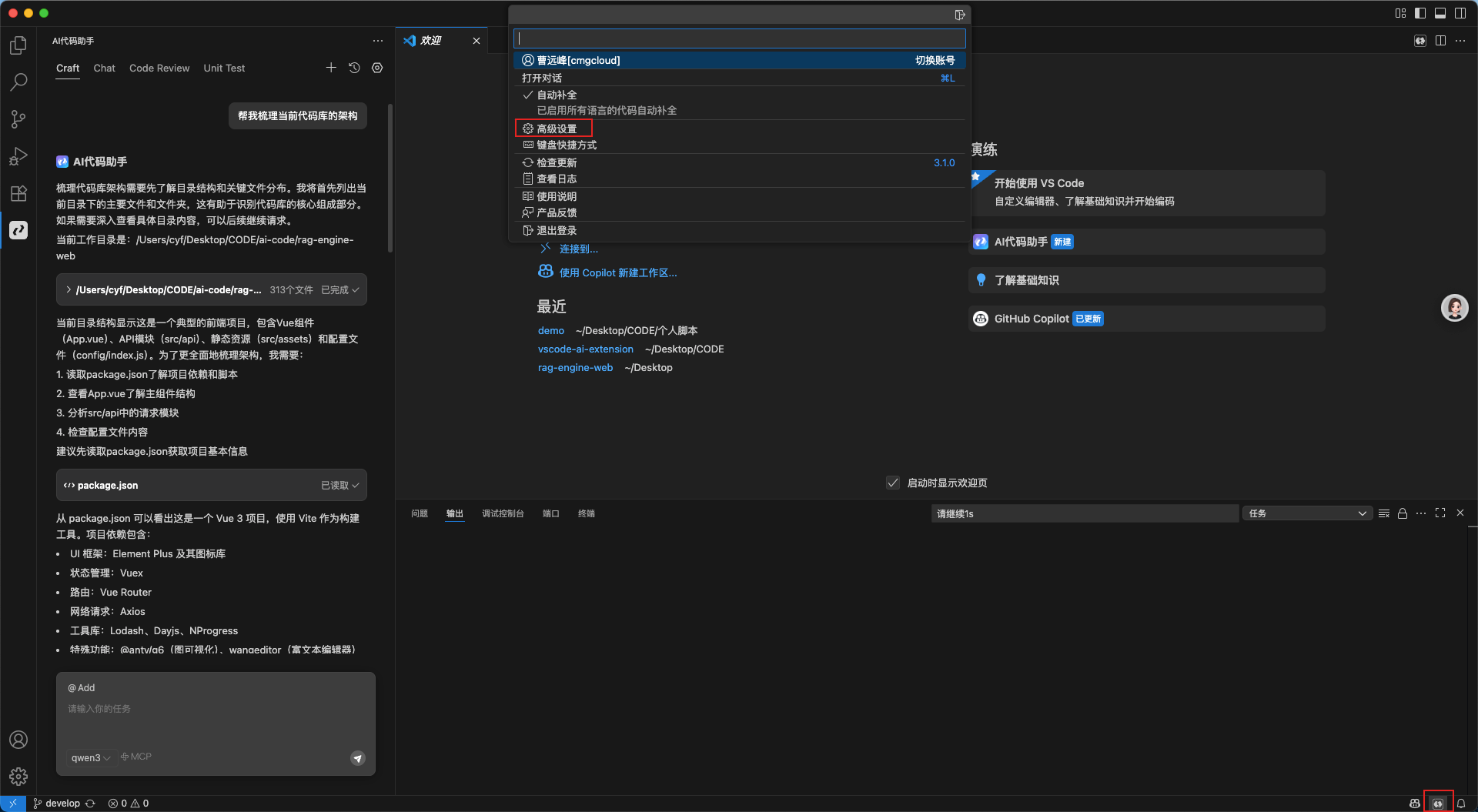Click the AI代码助手 panel scrollbar

coord(390,179)
